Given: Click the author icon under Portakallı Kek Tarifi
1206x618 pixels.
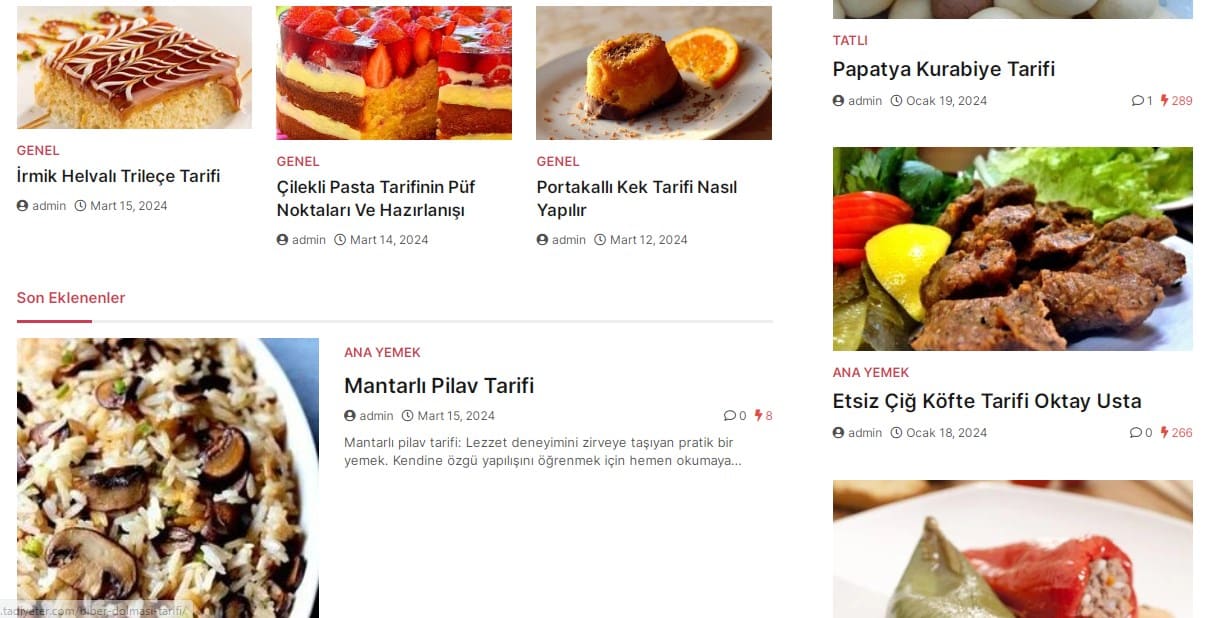Looking at the screenshot, I should click(x=542, y=240).
